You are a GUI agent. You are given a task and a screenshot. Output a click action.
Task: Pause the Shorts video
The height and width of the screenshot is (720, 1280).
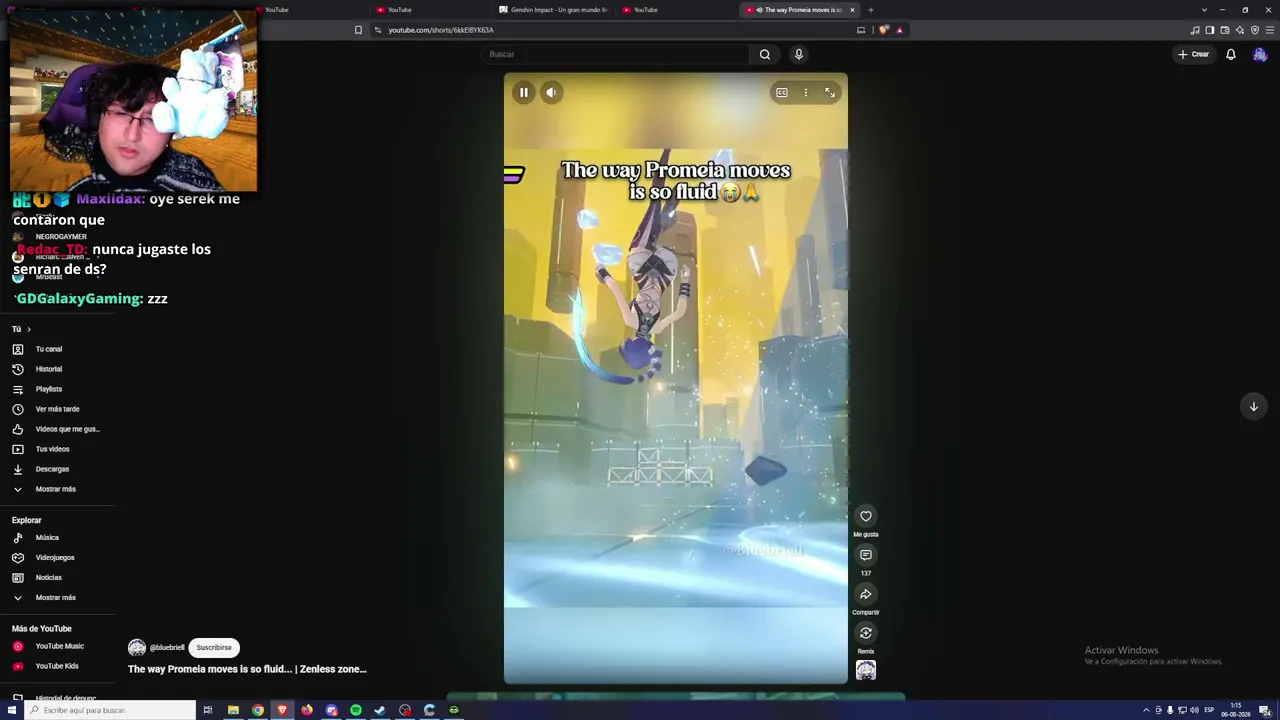(x=523, y=93)
